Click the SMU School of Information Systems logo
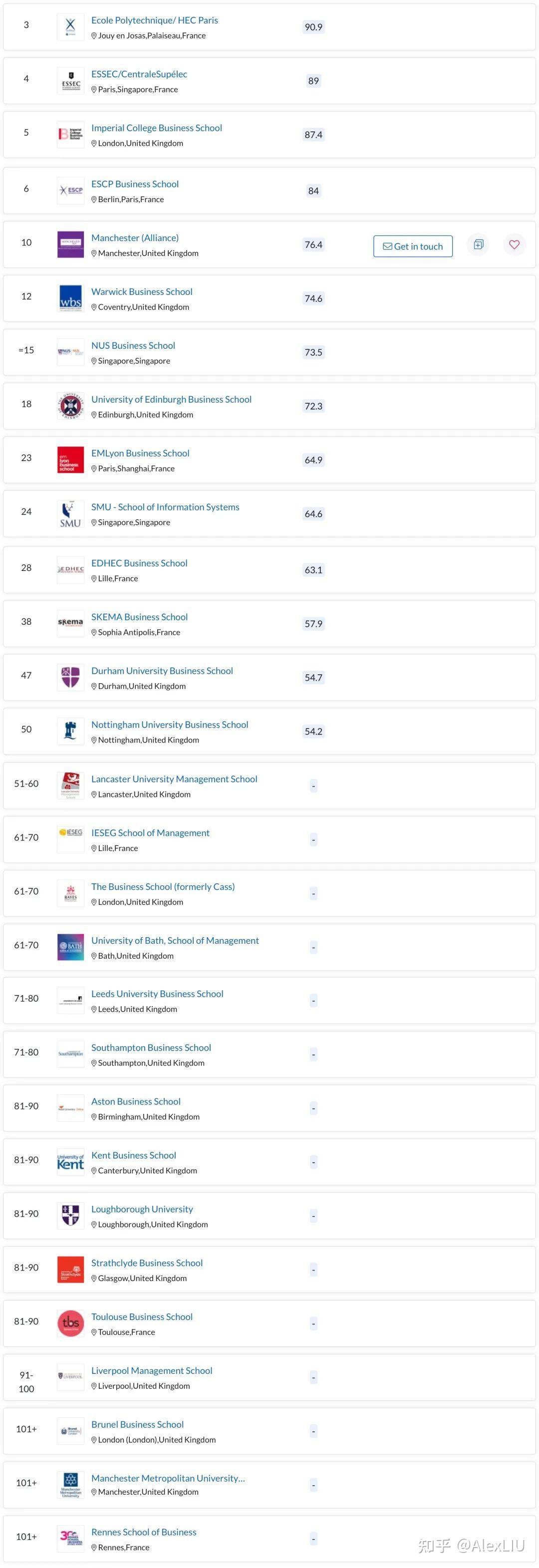 click(71, 514)
